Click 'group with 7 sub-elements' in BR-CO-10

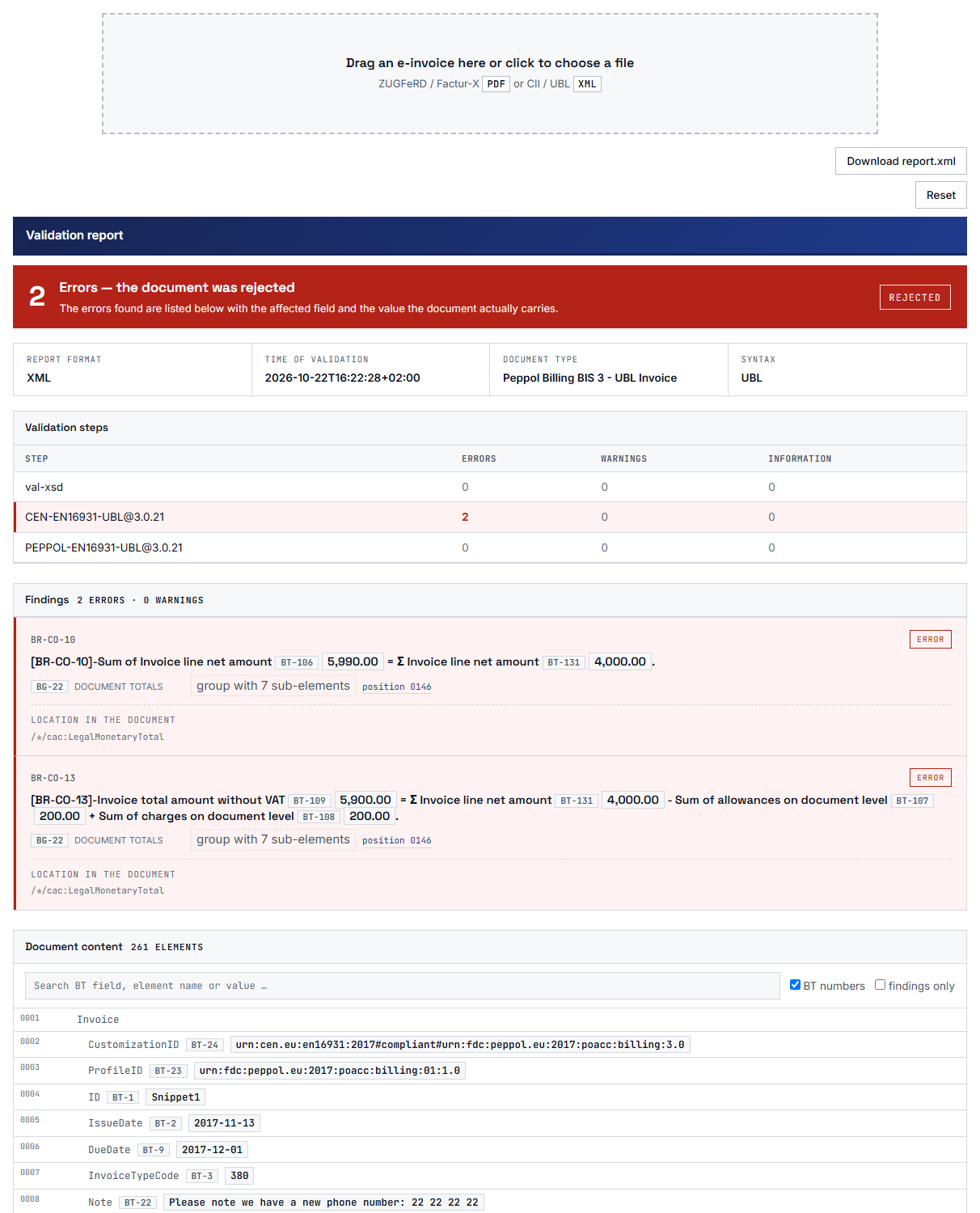(x=273, y=686)
